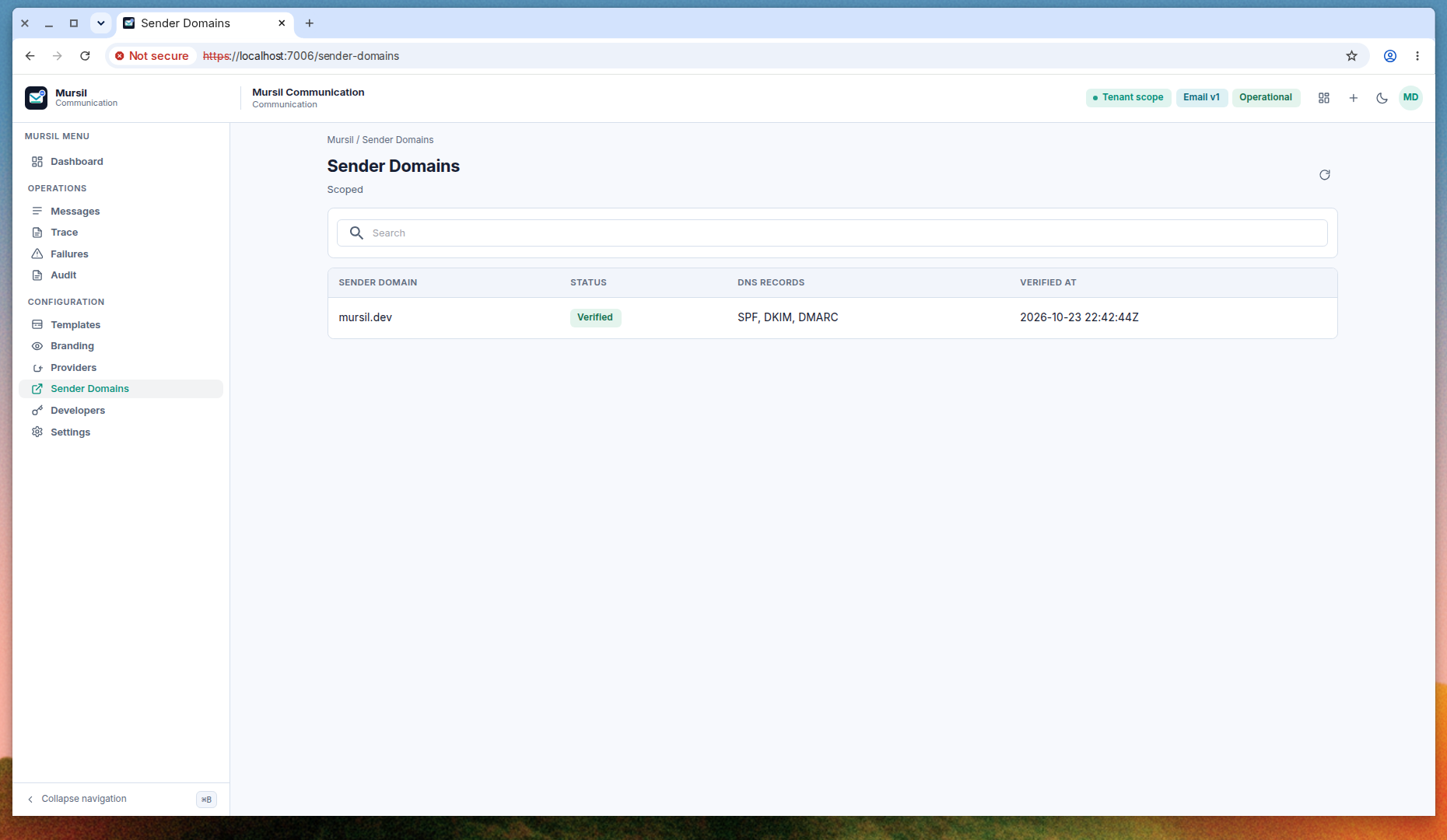Viewport: 1447px width, 840px height.
Task: Click the Email v1 badge
Action: [1202, 98]
